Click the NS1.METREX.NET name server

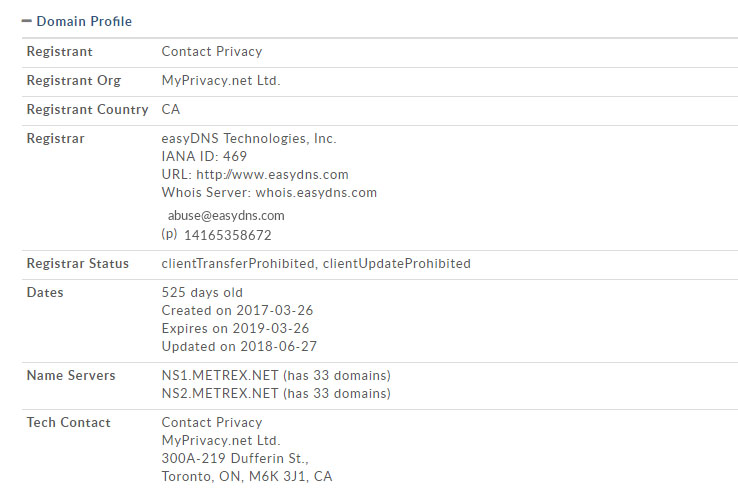[x=219, y=375]
